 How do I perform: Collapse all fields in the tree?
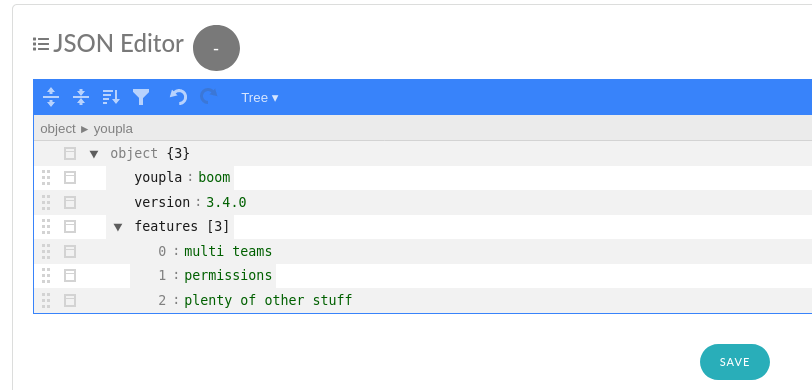coord(81,97)
